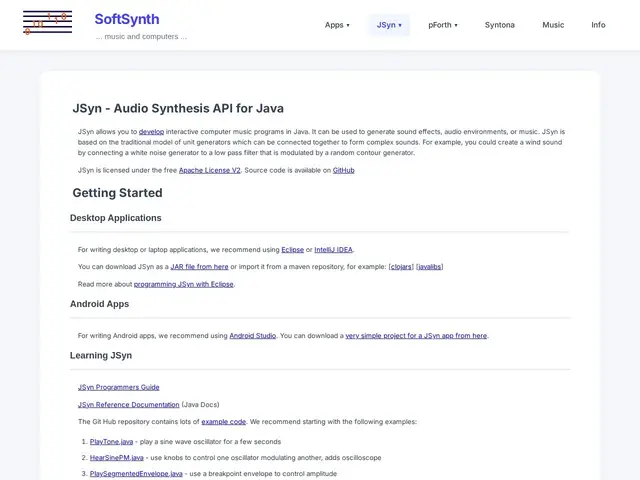
Task: Open the PlayTone.java example link
Action: coord(111,442)
